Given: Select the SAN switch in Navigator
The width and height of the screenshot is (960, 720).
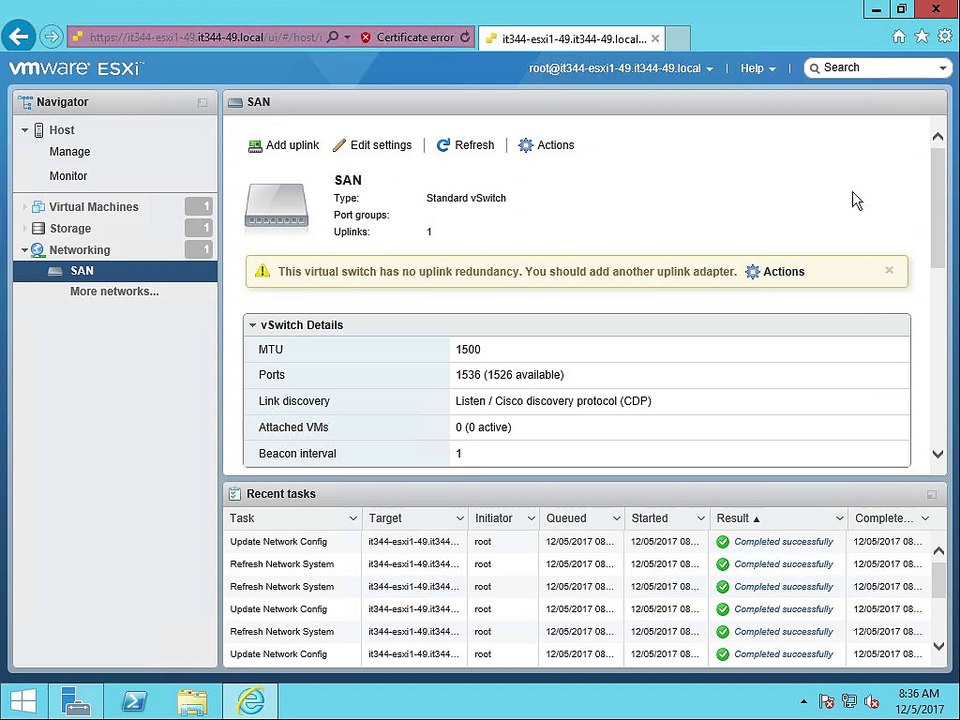Looking at the screenshot, I should (x=115, y=271).
